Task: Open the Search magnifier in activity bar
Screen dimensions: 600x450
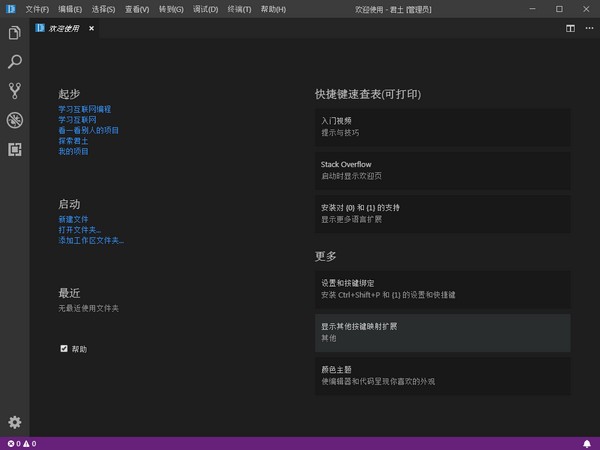Action: pyautogui.click(x=15, y=62)
